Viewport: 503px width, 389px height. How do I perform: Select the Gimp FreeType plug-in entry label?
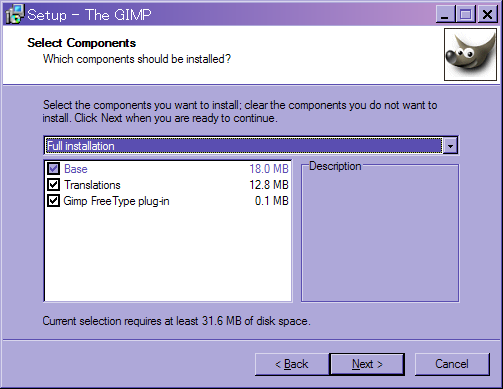pyautogui.click(x=116, y=201)
